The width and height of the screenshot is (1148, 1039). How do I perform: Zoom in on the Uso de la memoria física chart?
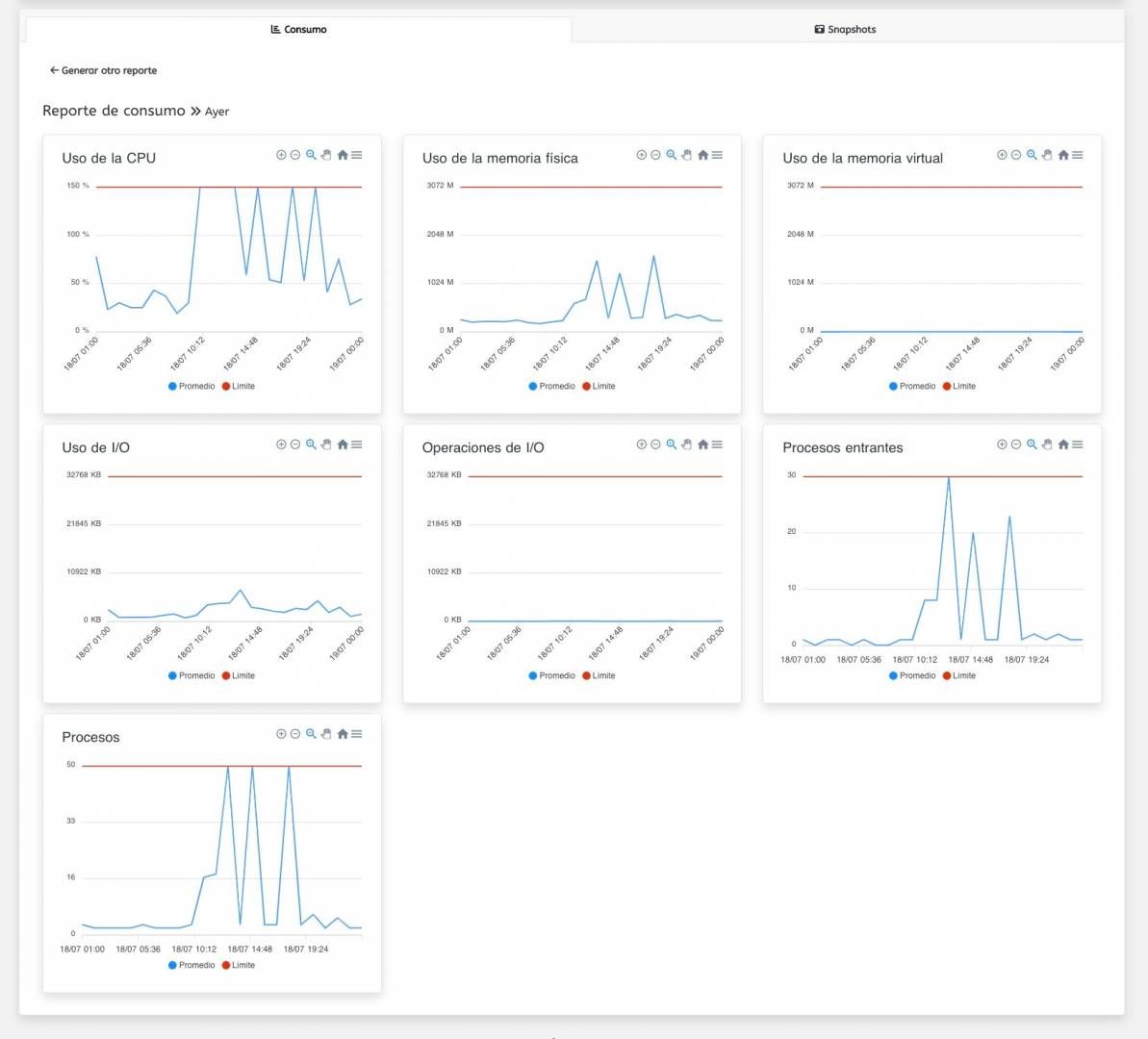point(641,155)
